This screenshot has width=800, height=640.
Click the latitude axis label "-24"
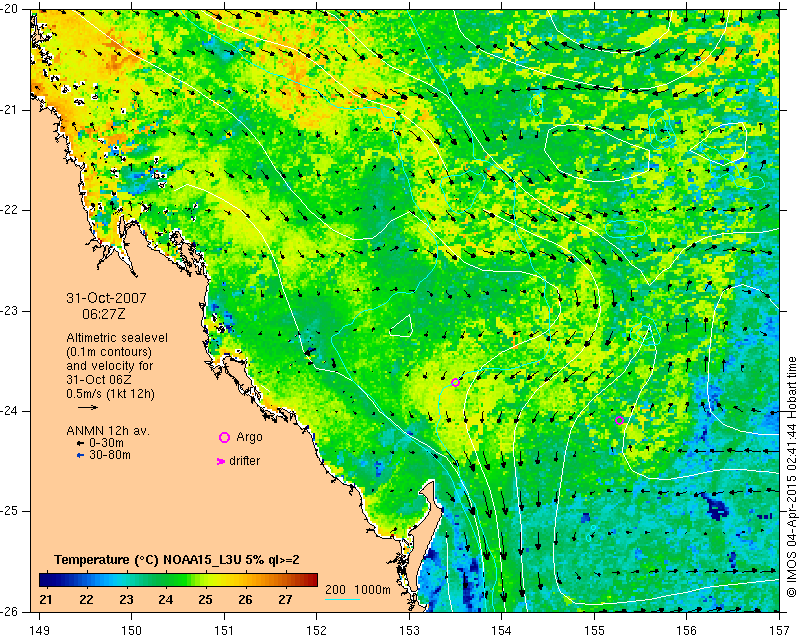(x=11, y=411)
